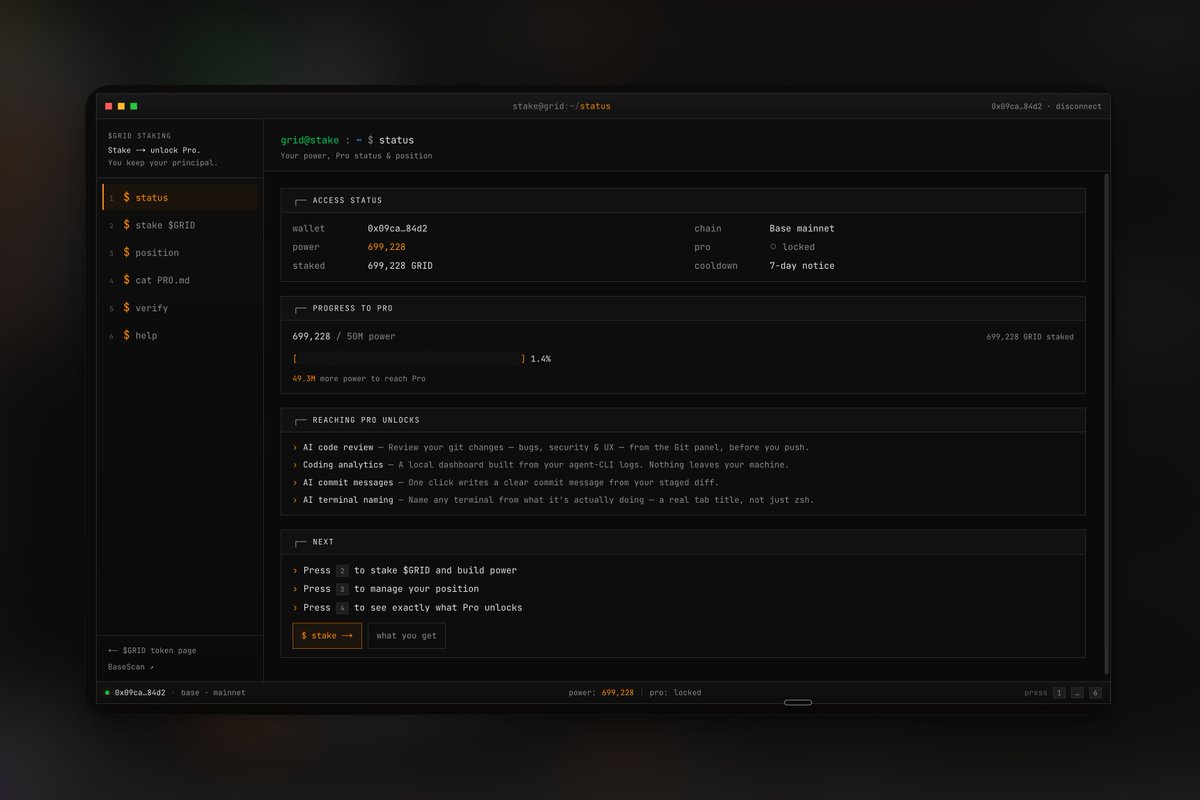Open the stake $GRID sidebar item
The width and height of the screenshot is (1200, 800).
[x=180, y=225]
